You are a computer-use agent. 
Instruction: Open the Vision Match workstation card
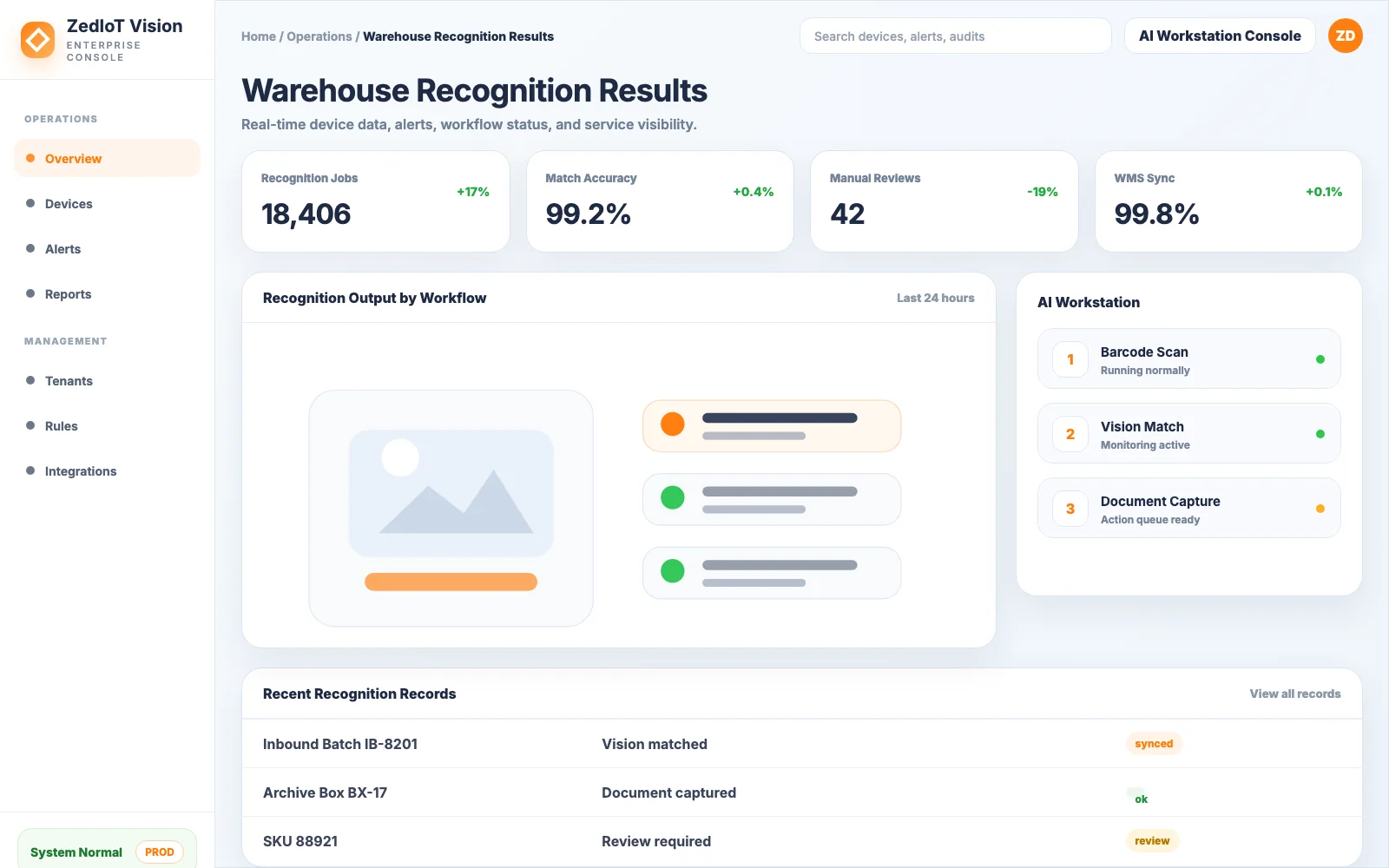coord(1188,433)
